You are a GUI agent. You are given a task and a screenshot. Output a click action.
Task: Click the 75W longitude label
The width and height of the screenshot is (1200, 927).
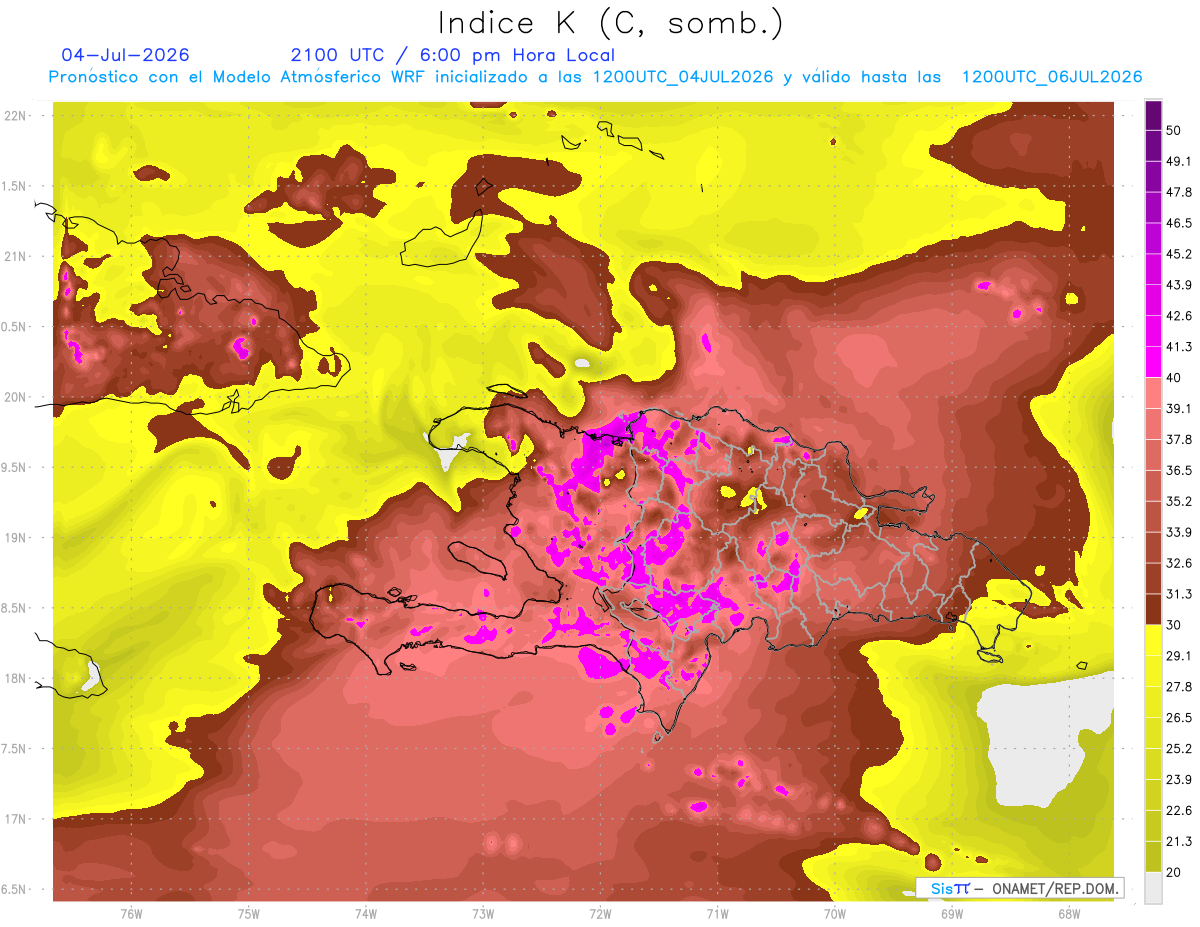coord(249,914)
